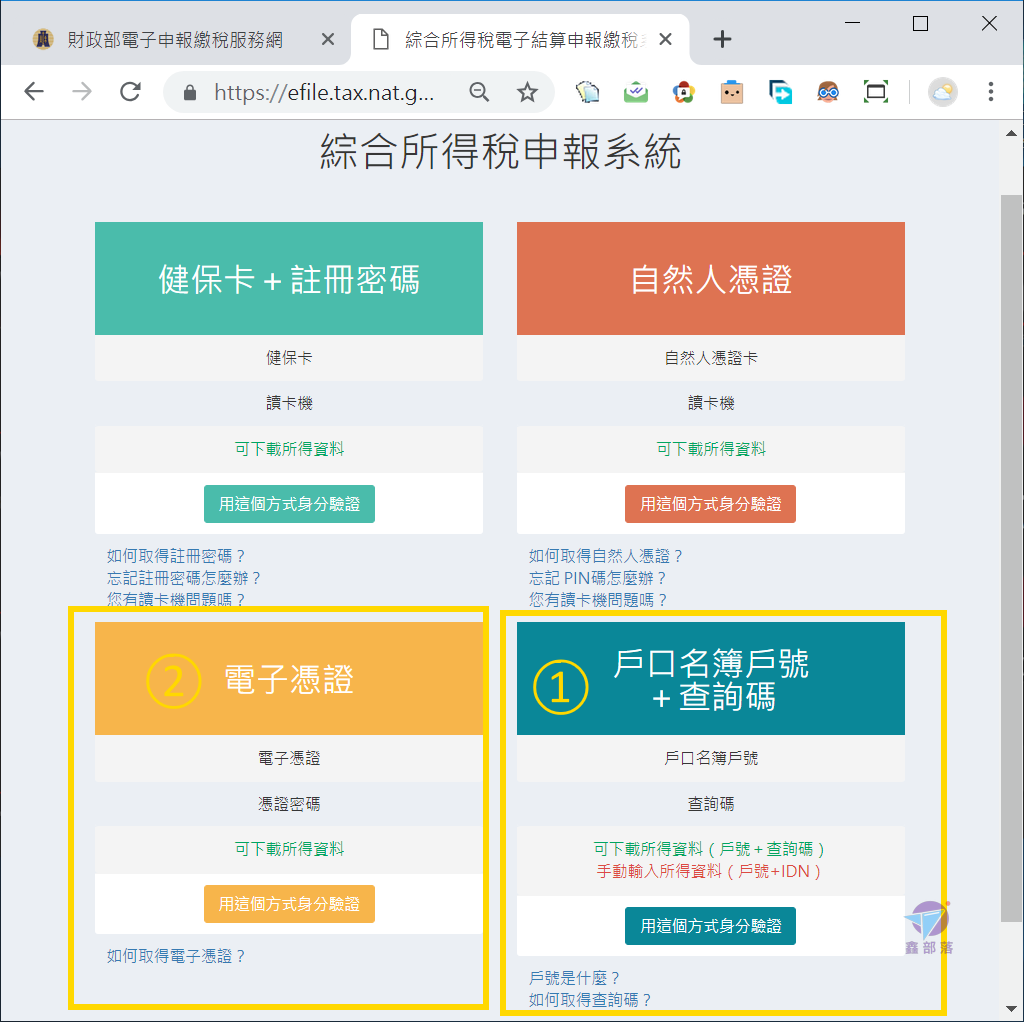Click the zoom magnifier icon in address bar

click(x=479, y=92)
